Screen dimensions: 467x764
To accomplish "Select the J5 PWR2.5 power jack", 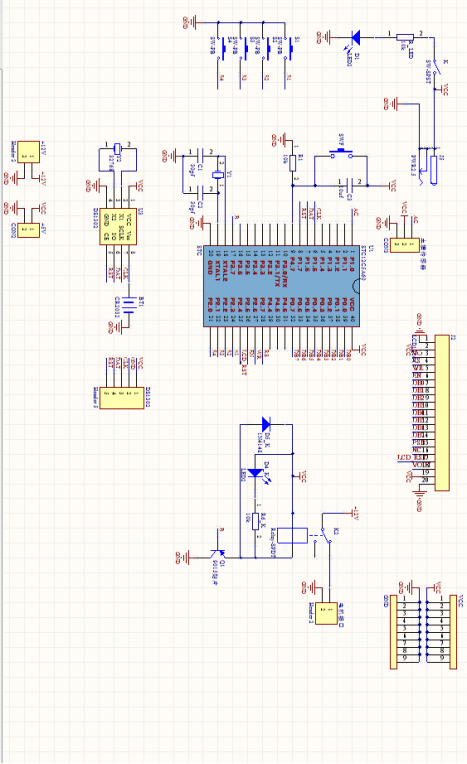I will click(x=428, y=165).
